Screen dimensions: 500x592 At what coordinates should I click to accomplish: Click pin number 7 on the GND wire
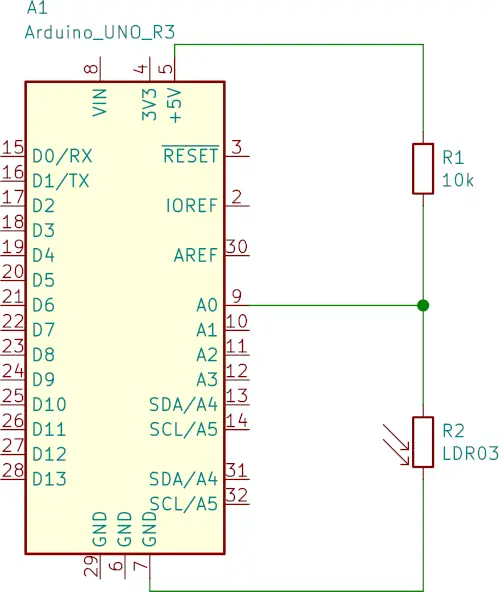141,566
